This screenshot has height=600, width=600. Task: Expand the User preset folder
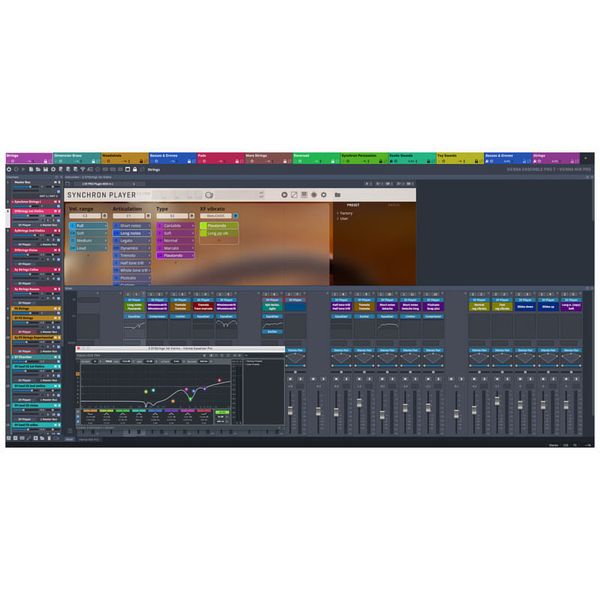coord(345,219)
